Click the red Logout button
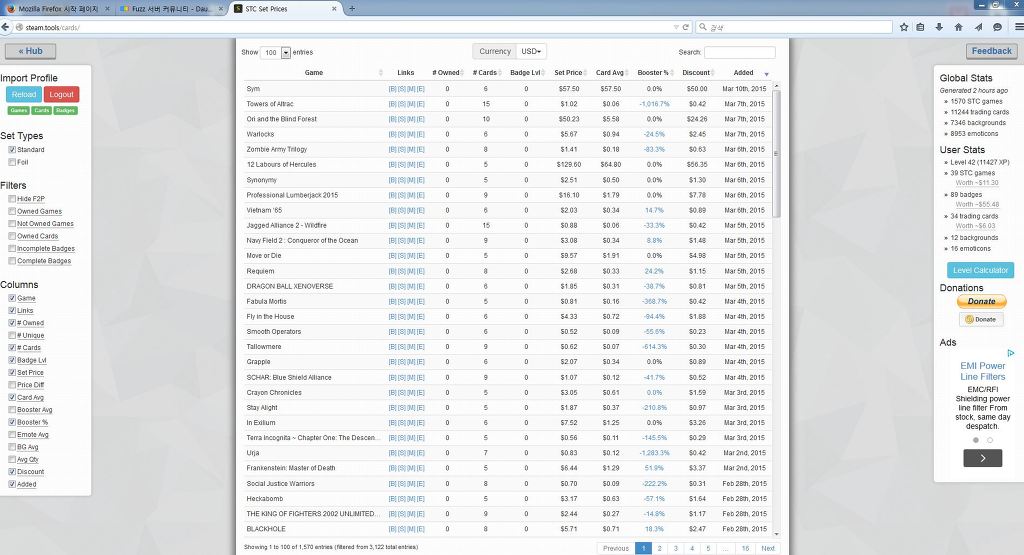The height and width of the screenshot is (555, 1024). tap(61, 95)
